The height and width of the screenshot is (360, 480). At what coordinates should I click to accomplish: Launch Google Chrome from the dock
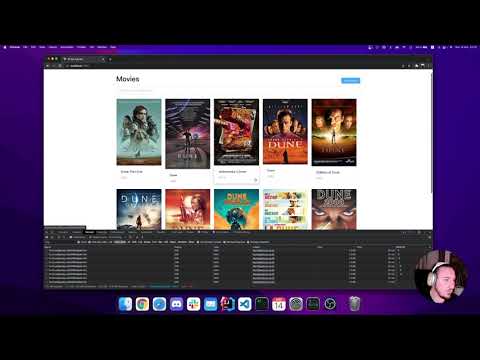(x=142, y=304)
